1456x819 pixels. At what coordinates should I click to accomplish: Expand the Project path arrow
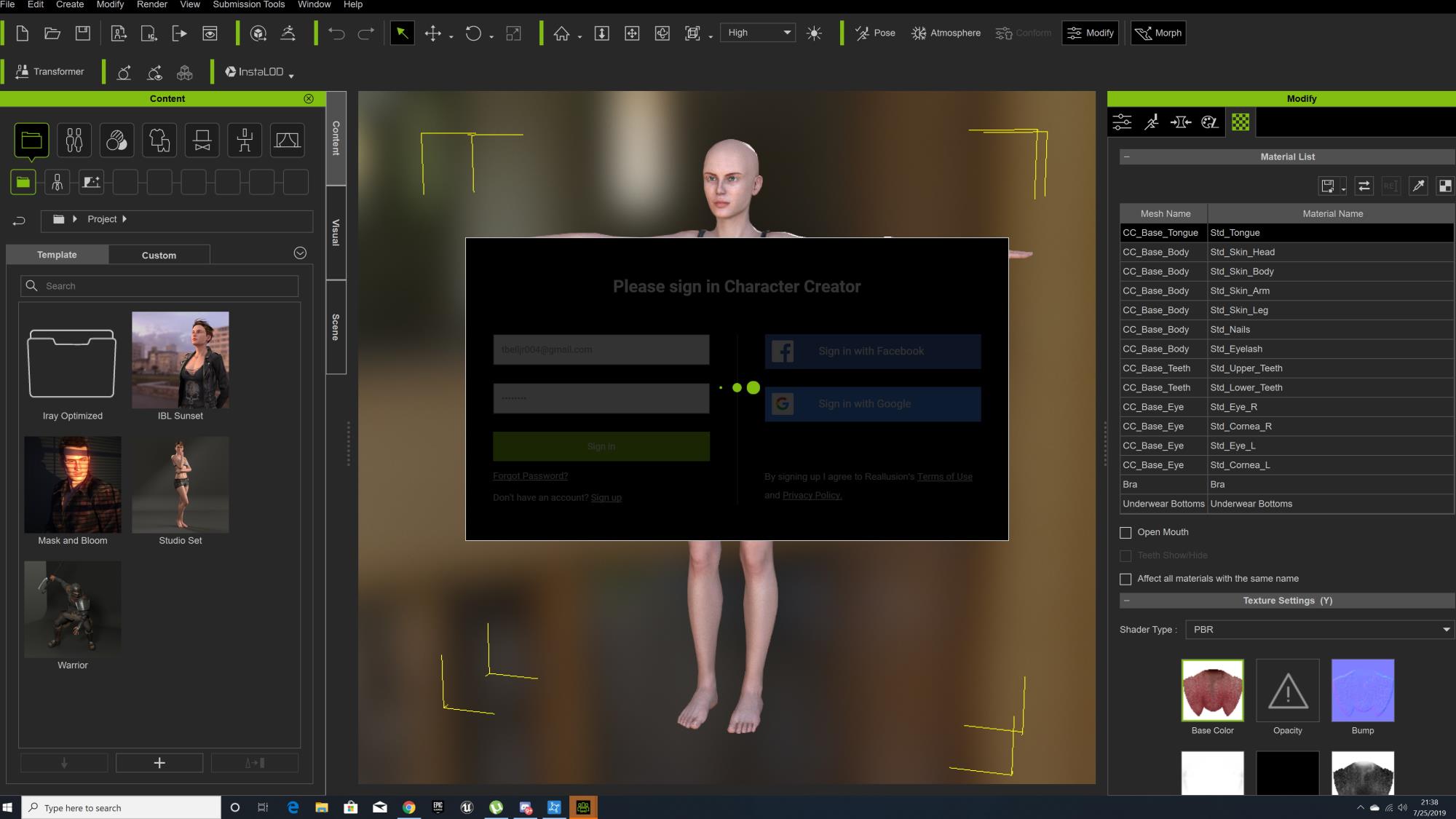pos(124,219)
